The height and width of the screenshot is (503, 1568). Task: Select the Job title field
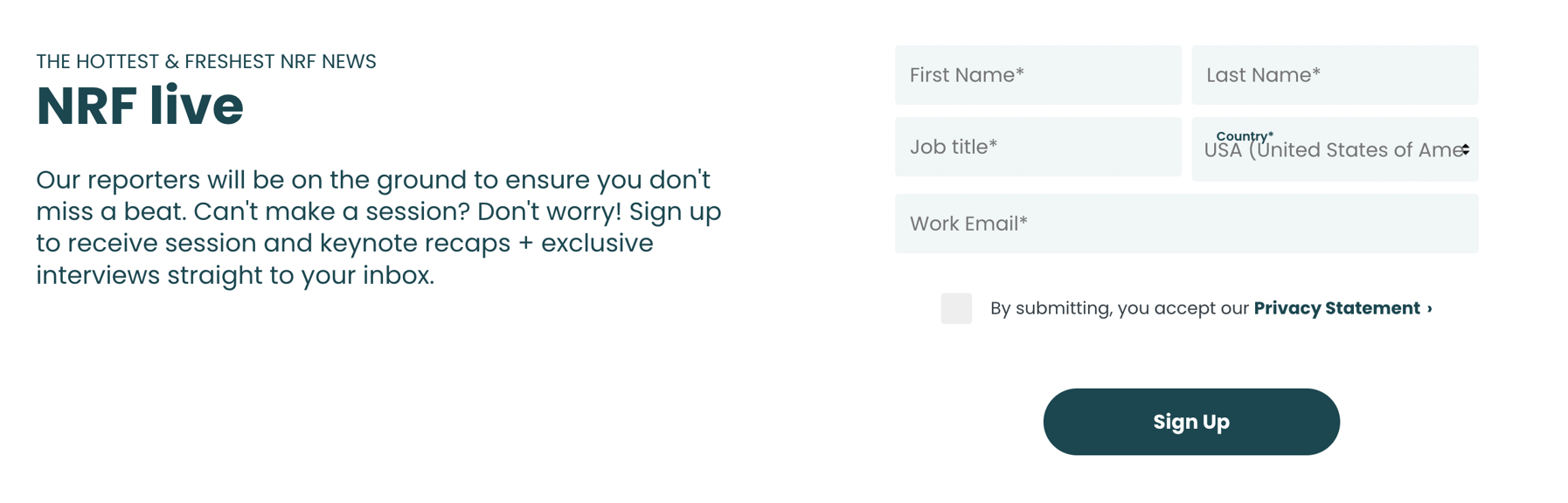(1037, 147)
